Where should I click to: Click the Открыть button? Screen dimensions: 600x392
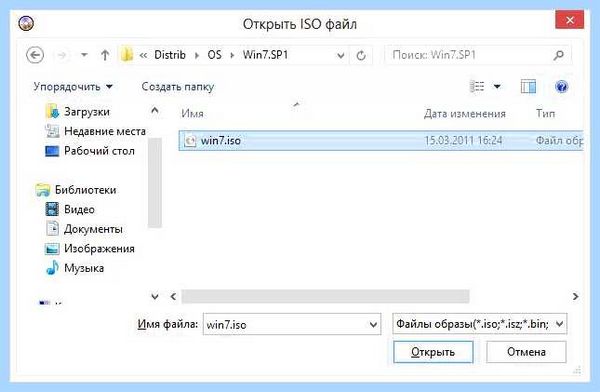(433, 352)
